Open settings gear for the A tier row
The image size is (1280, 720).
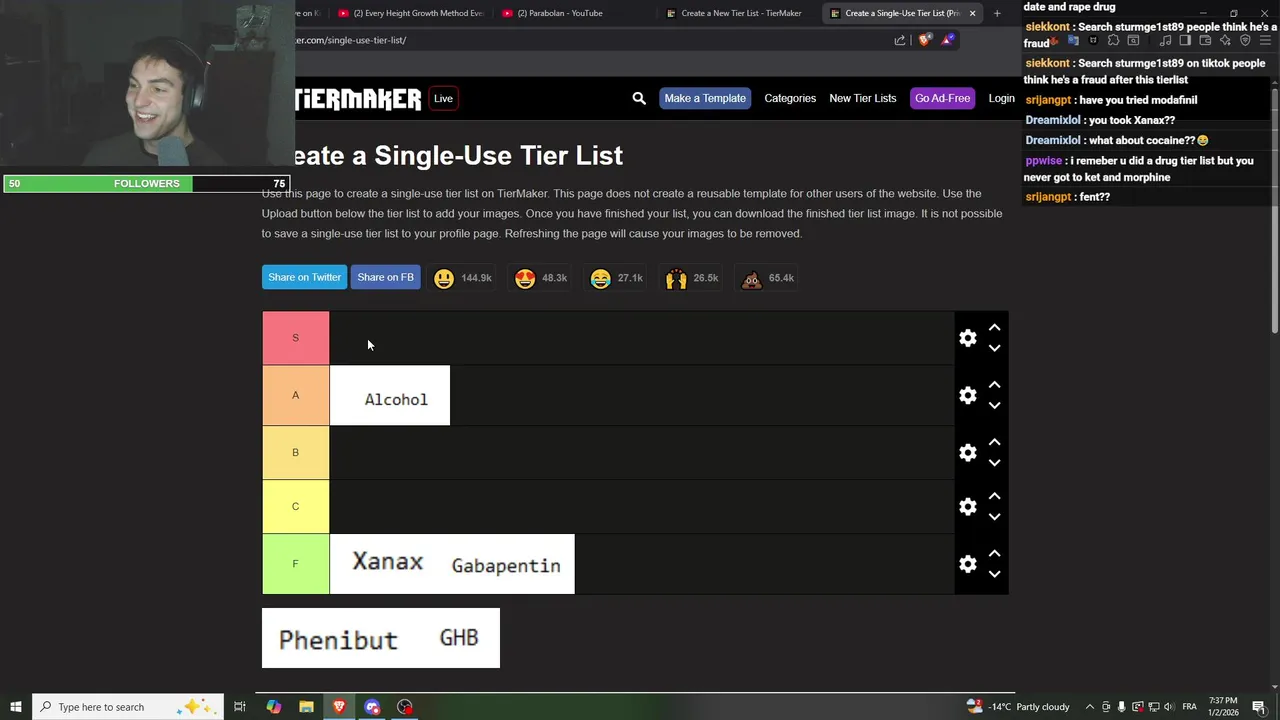(967, 395)
